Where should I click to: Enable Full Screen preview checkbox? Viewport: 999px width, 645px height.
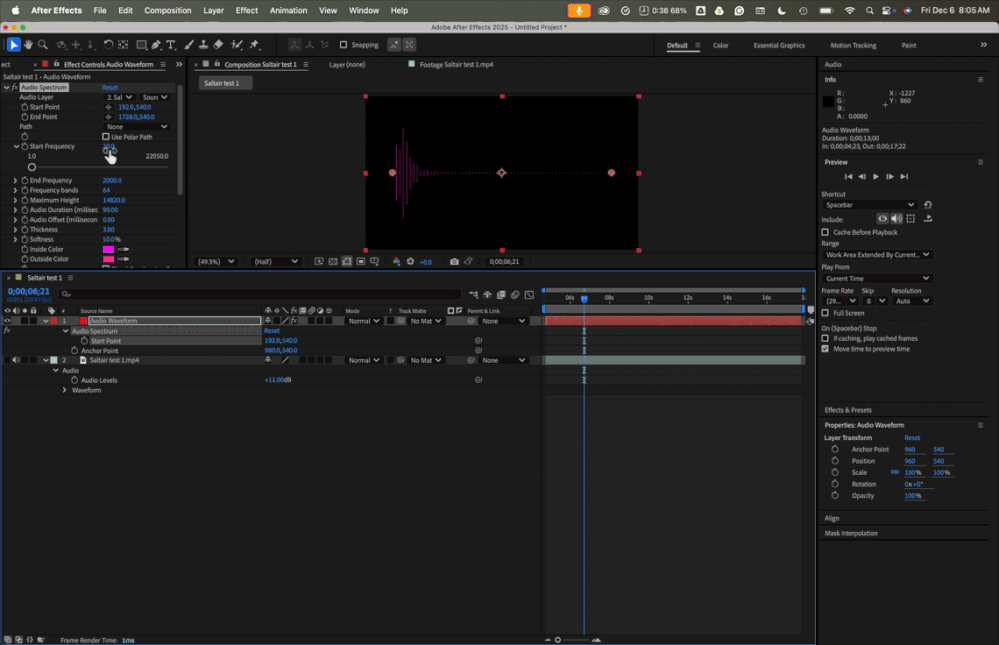point(825,313)
